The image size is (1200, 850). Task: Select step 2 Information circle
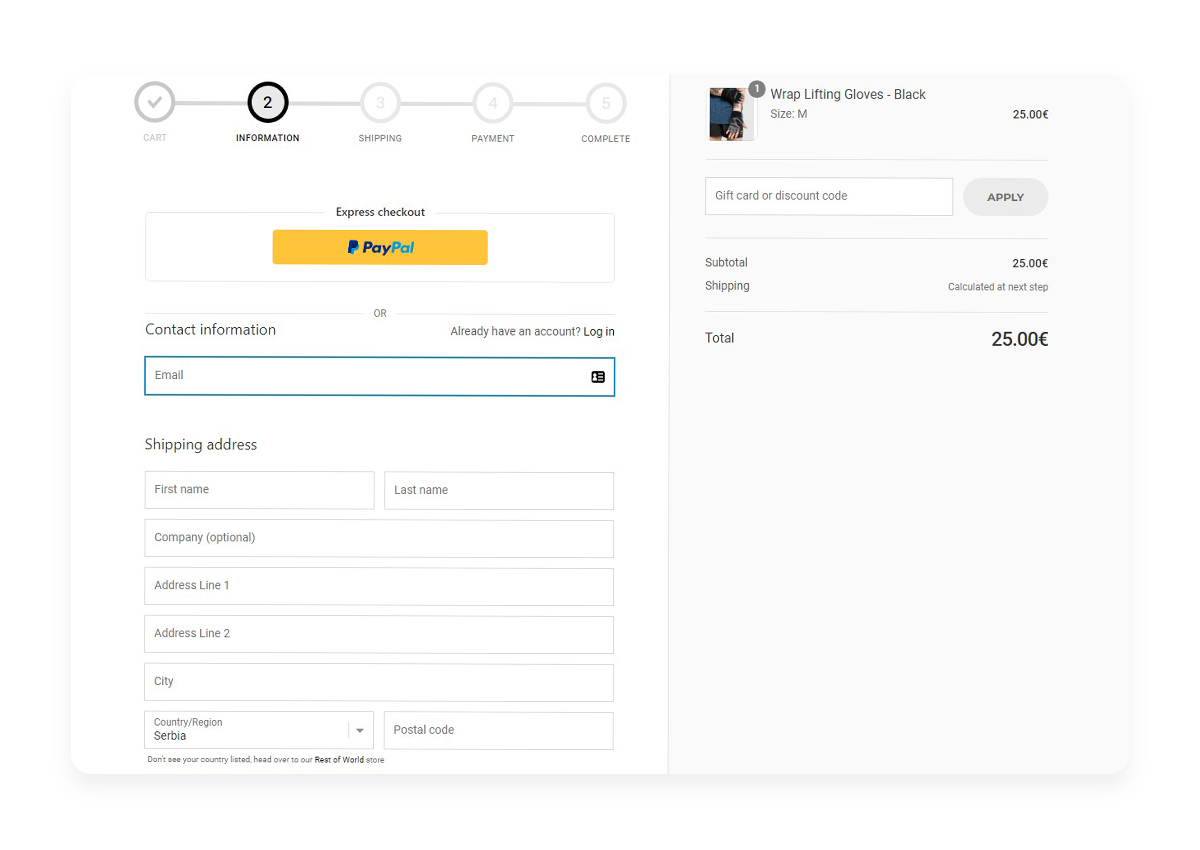pos(267,102)
